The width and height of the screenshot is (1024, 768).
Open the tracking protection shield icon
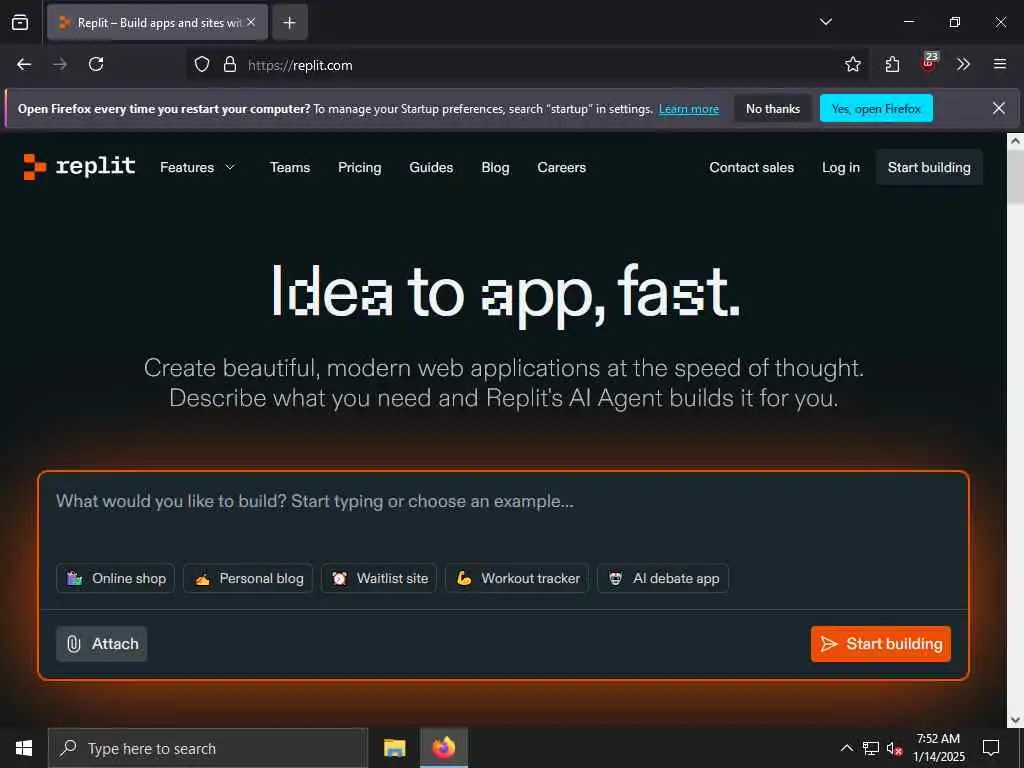202,65
